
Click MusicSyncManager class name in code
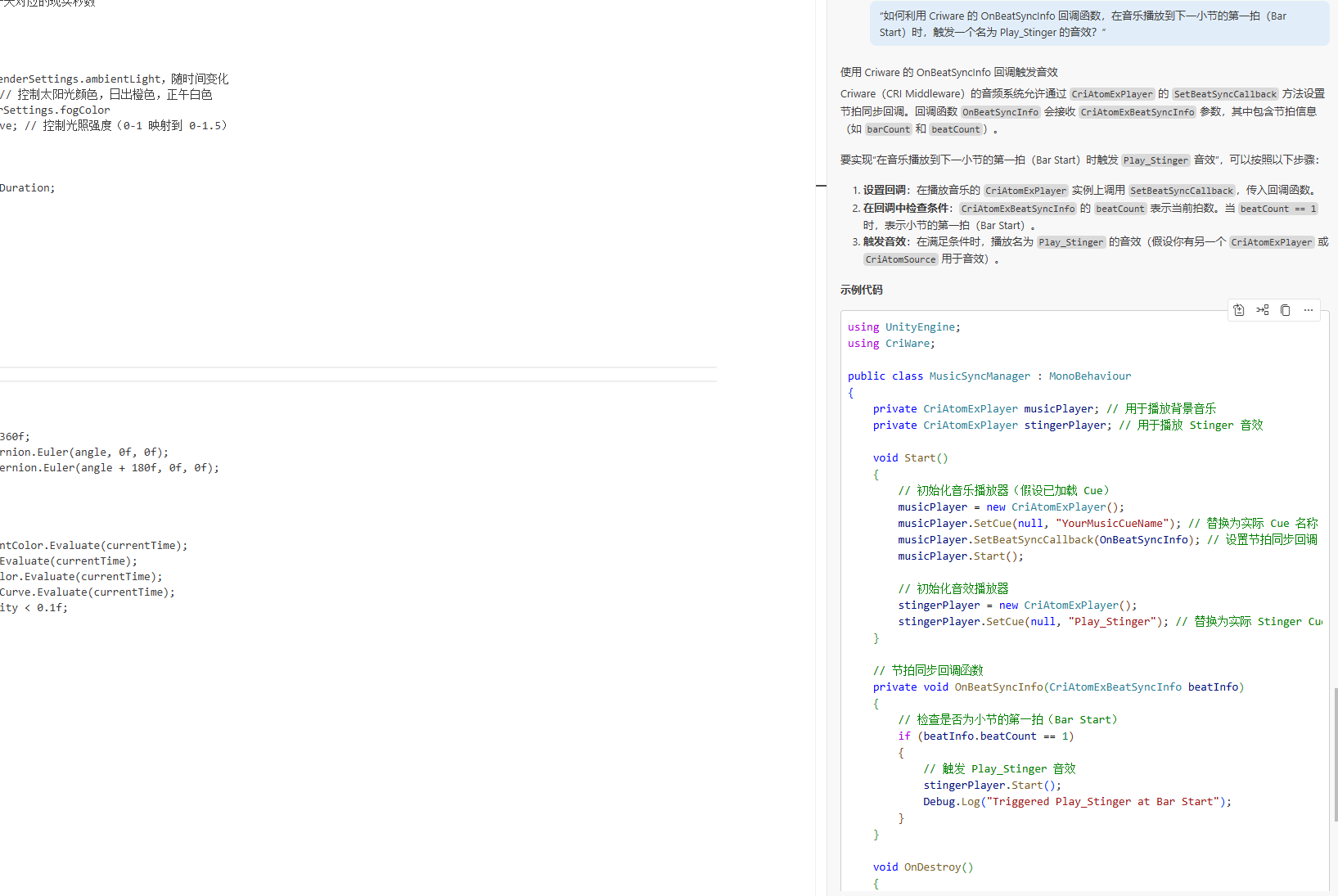[980, 376]
